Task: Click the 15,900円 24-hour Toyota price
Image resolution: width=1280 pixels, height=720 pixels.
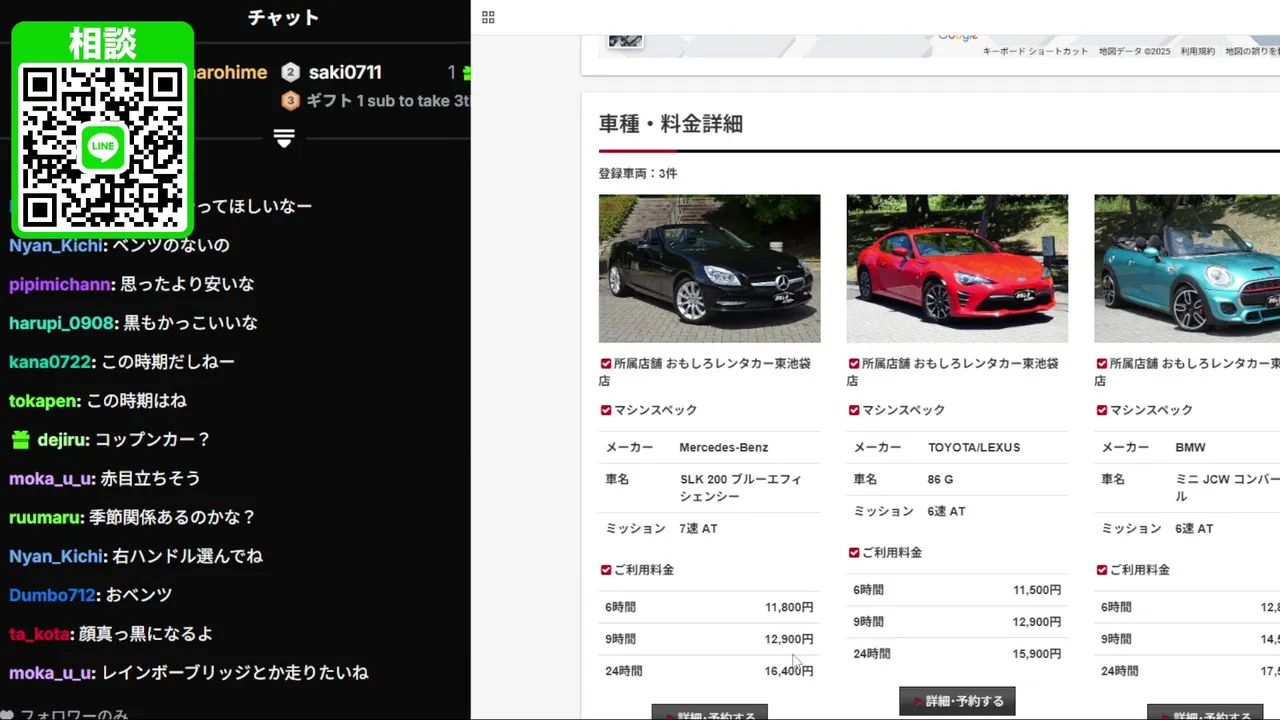Action: pos(1037,654)
